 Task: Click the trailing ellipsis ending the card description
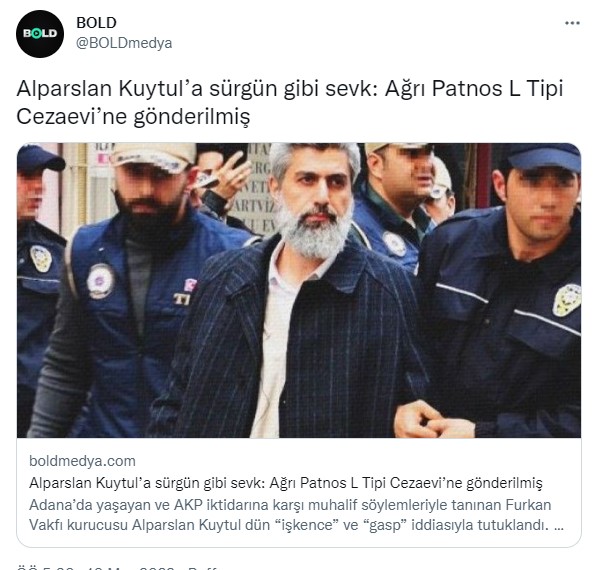tap(559, 526)
